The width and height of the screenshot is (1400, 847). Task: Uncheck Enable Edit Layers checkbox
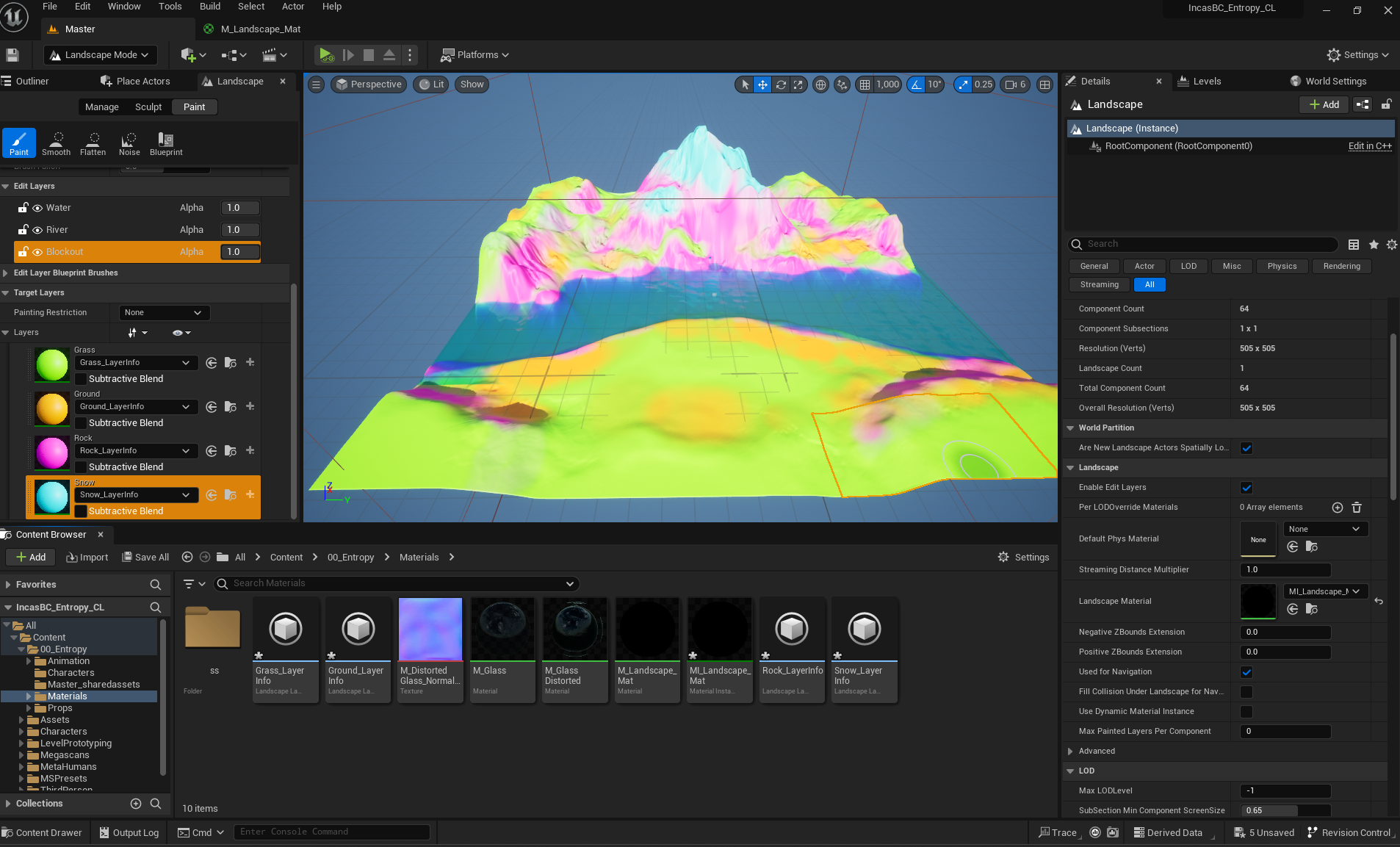point(1246,488)
